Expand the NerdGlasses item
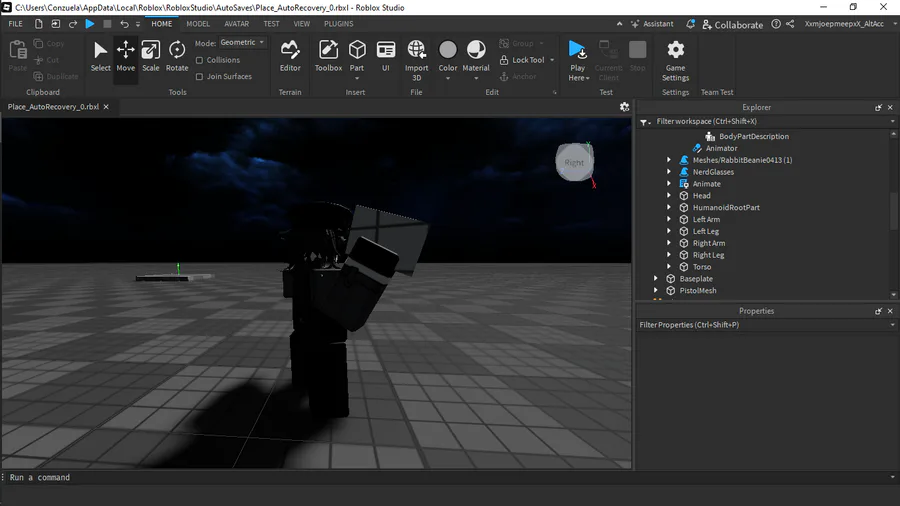900x506 pixels. [669, 172]
